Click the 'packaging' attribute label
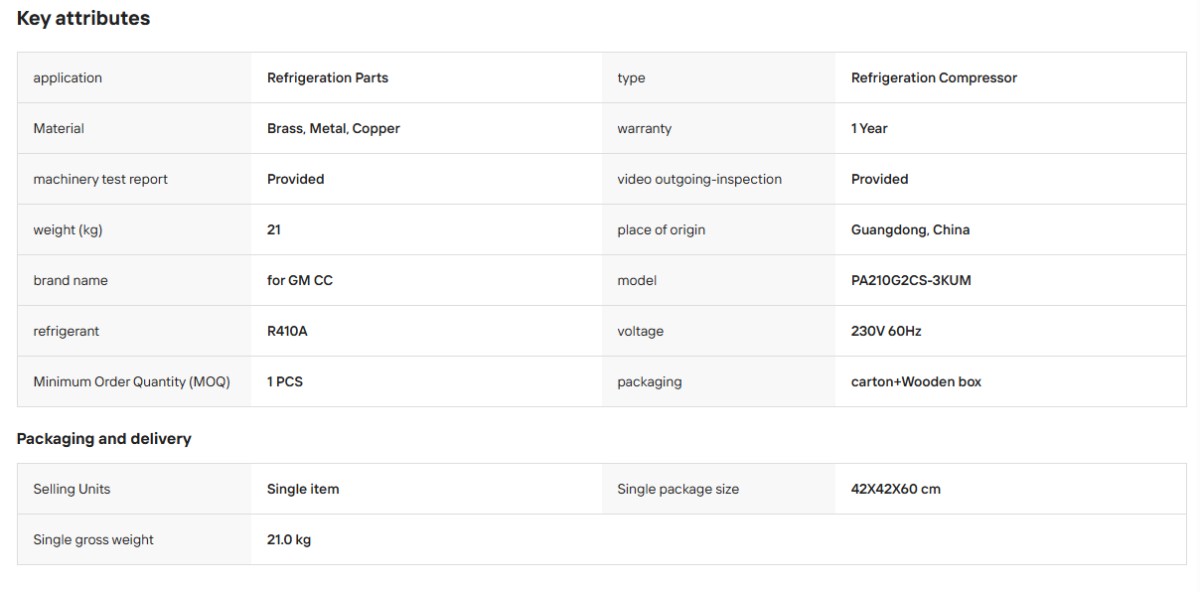 click(649, 382)
